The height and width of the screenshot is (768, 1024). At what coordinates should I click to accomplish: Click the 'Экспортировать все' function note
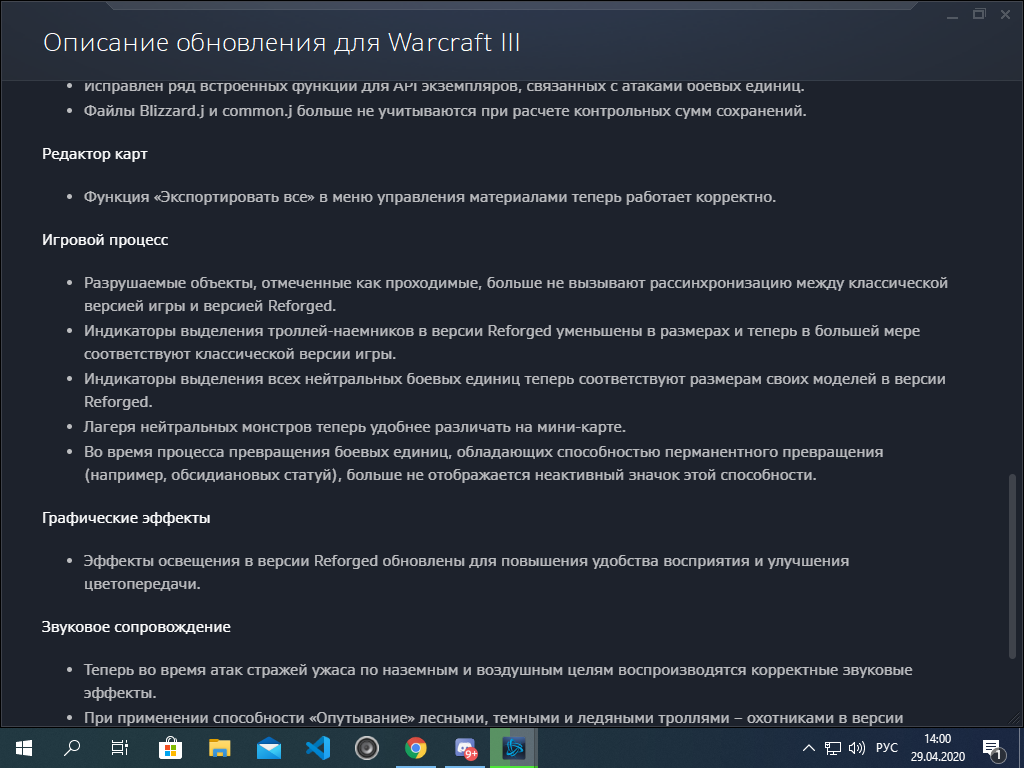pos(430,197)
